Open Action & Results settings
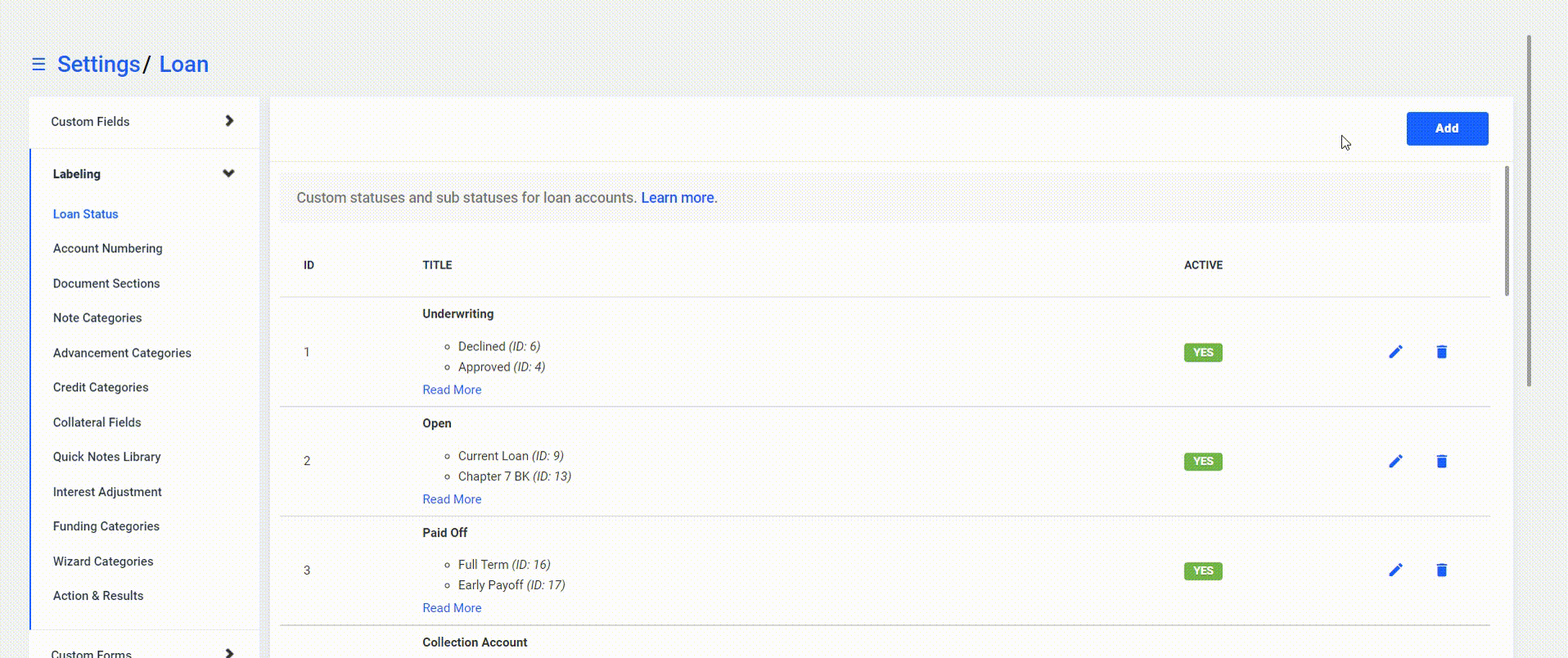The width and height of the screenshot is (1568, 658). (98, 596)
